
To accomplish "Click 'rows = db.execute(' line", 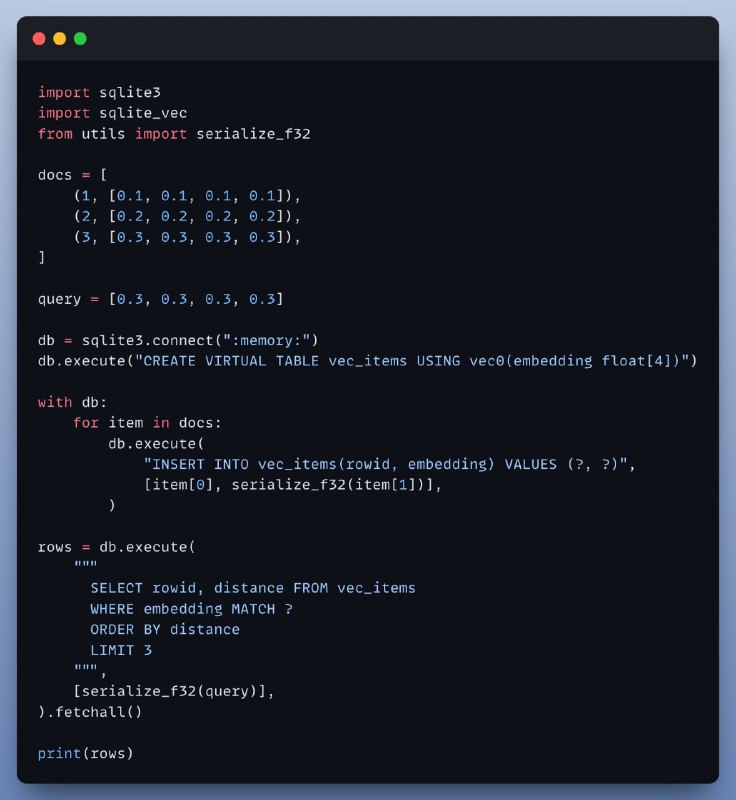I will (x=116, y=547).
